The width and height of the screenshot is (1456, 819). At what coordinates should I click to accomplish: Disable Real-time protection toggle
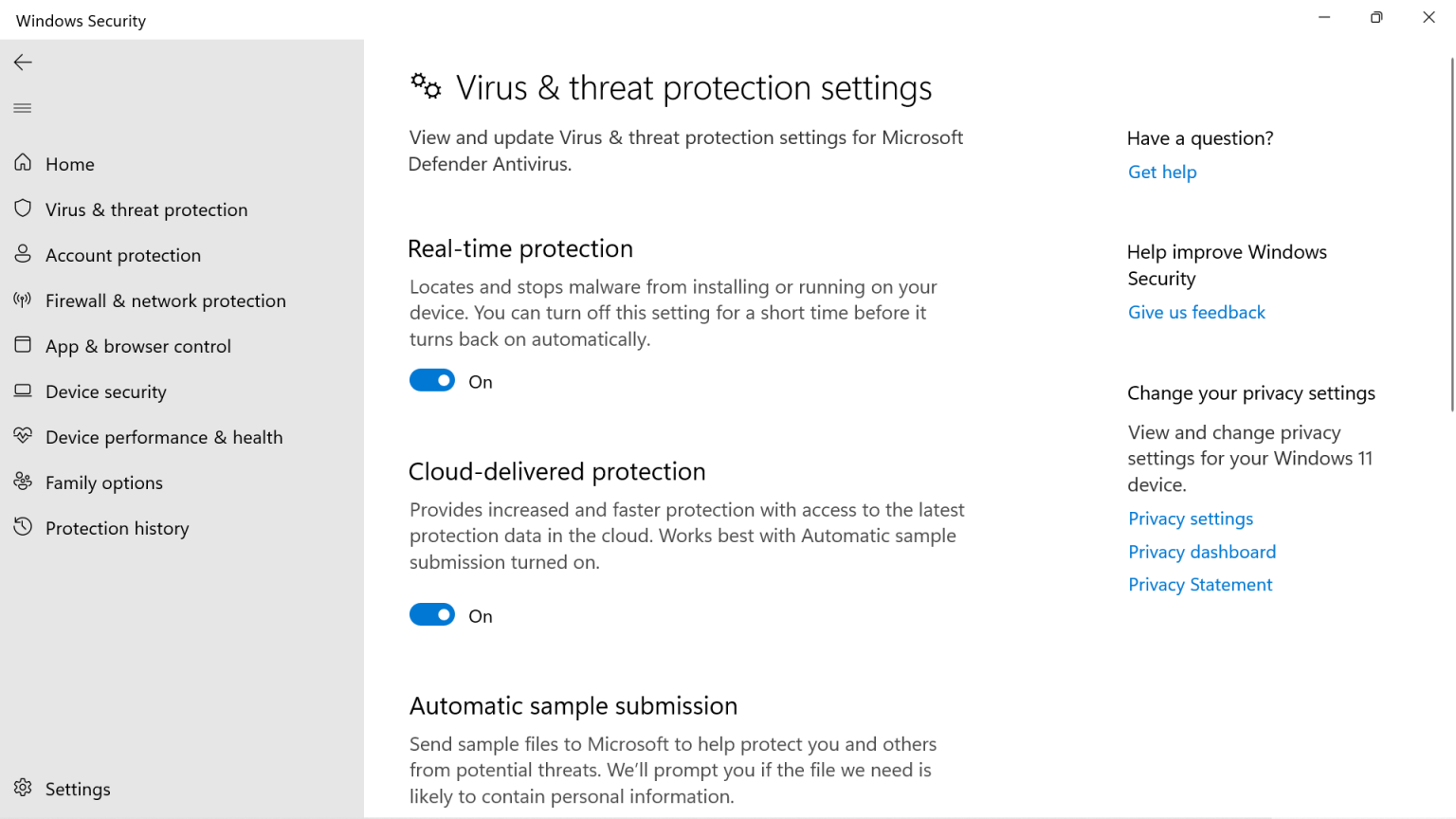pyautogui.click(x=432, y=379)
